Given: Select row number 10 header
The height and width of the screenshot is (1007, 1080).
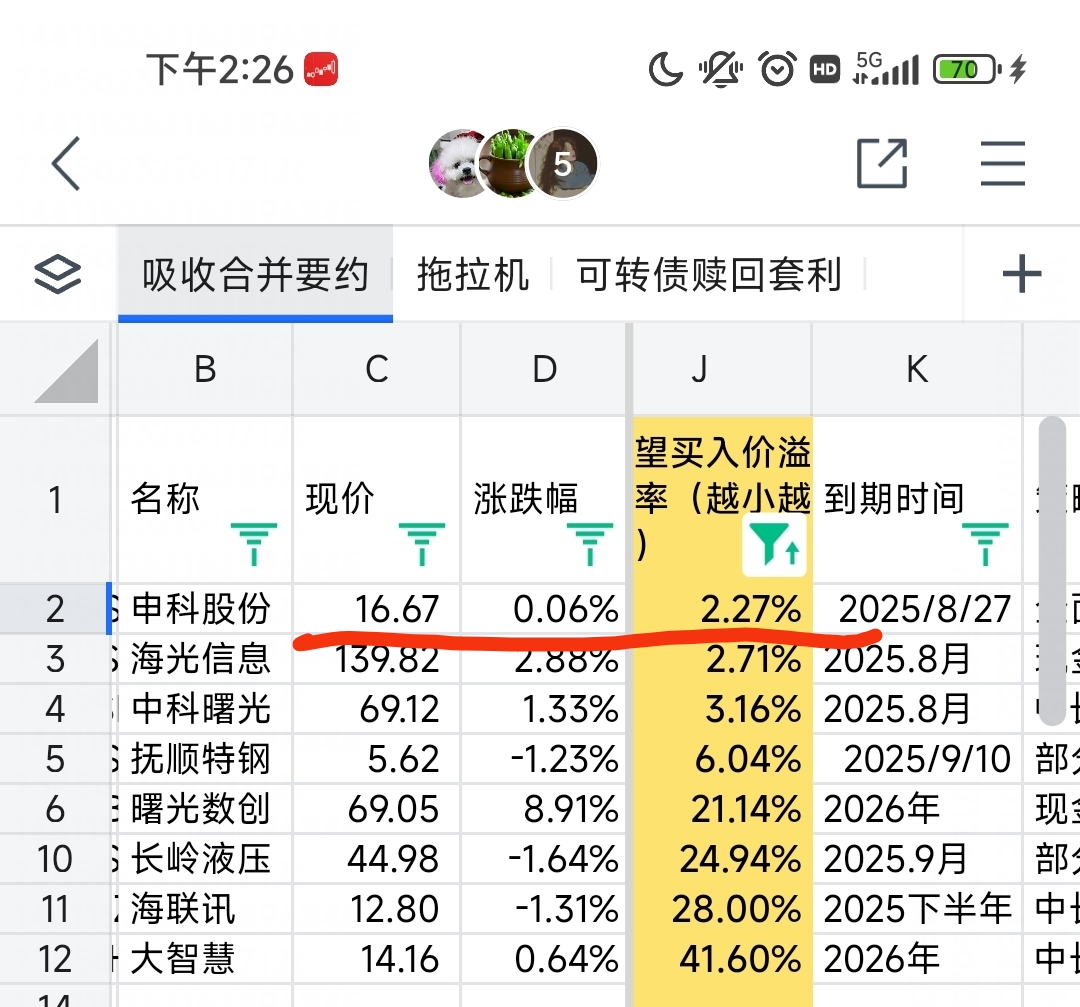Looking at the screenshot, I should (55, 859).
